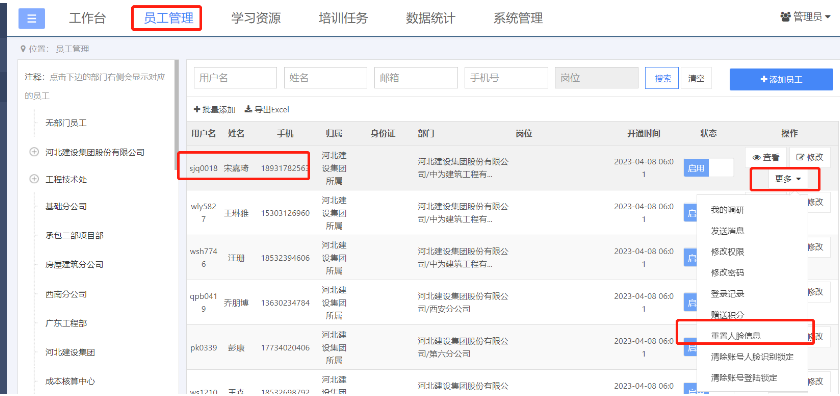Click the blue 添加员工 button

pyautogui.click(x=781, y=79)
